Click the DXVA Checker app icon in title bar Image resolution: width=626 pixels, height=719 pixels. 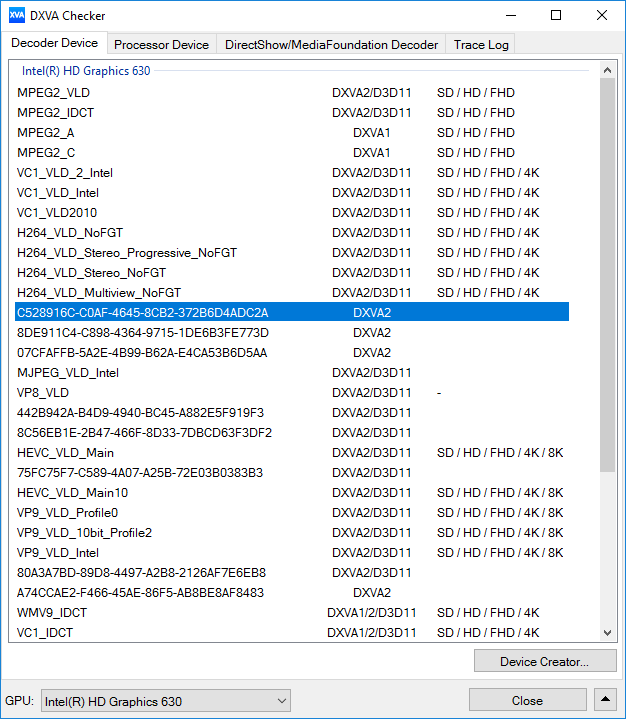click(x=17, y=16)
